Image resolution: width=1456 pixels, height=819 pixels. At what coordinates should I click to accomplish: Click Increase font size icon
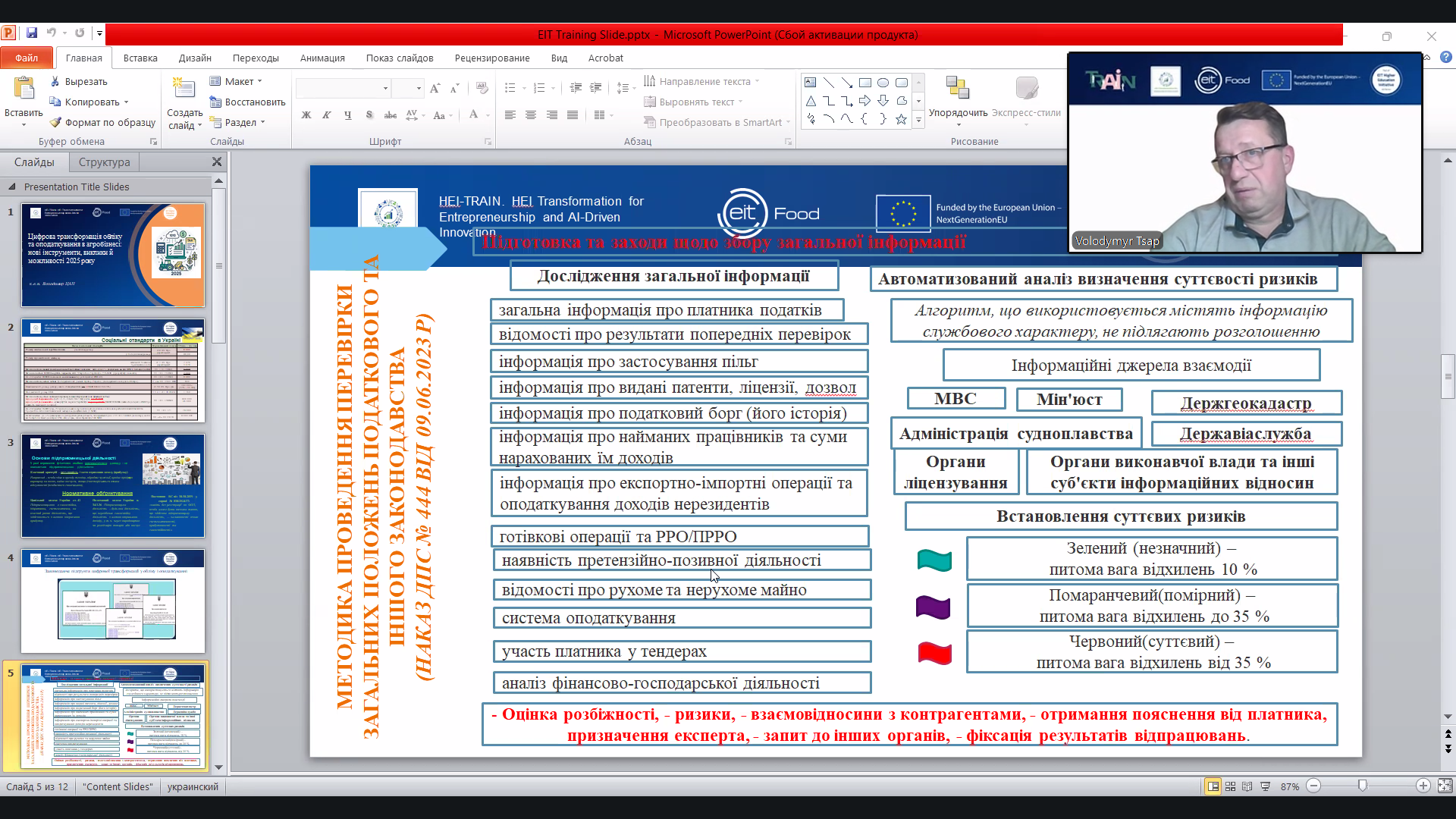pyautogui.click(x=435, y=89)
